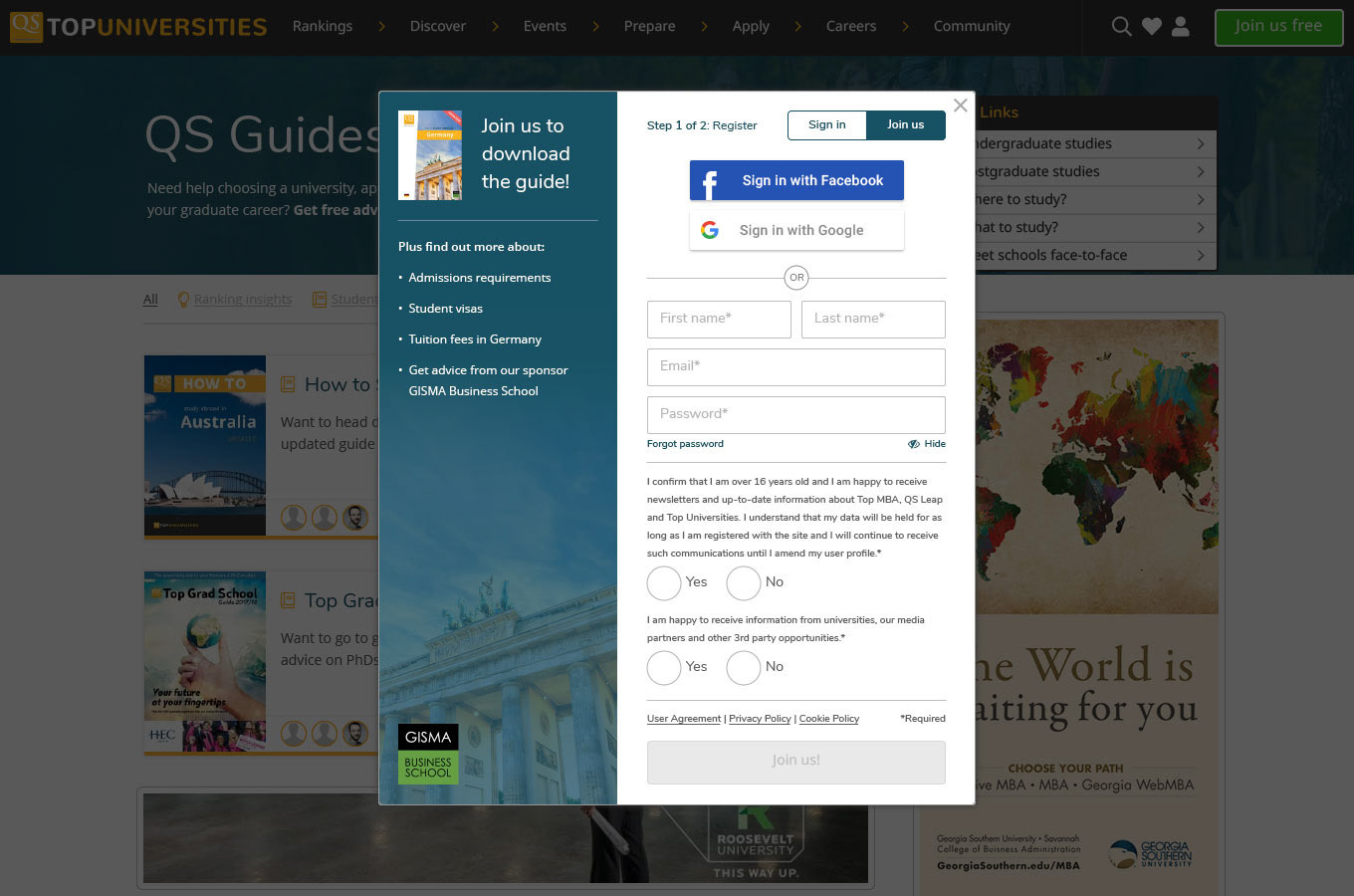Screen dimensions: 1354x896
Task: Switch to the Sign in tab
Action: [827, 125]
